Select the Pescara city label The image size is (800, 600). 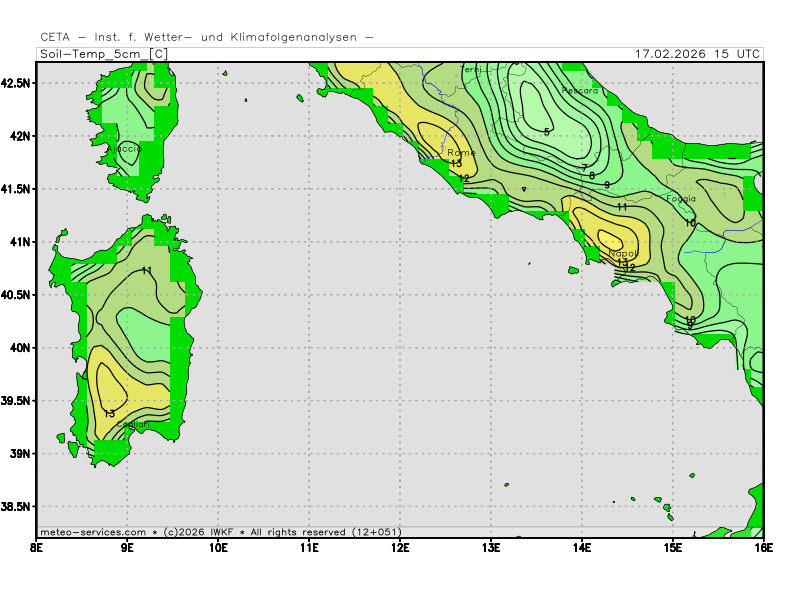point(580,91)
